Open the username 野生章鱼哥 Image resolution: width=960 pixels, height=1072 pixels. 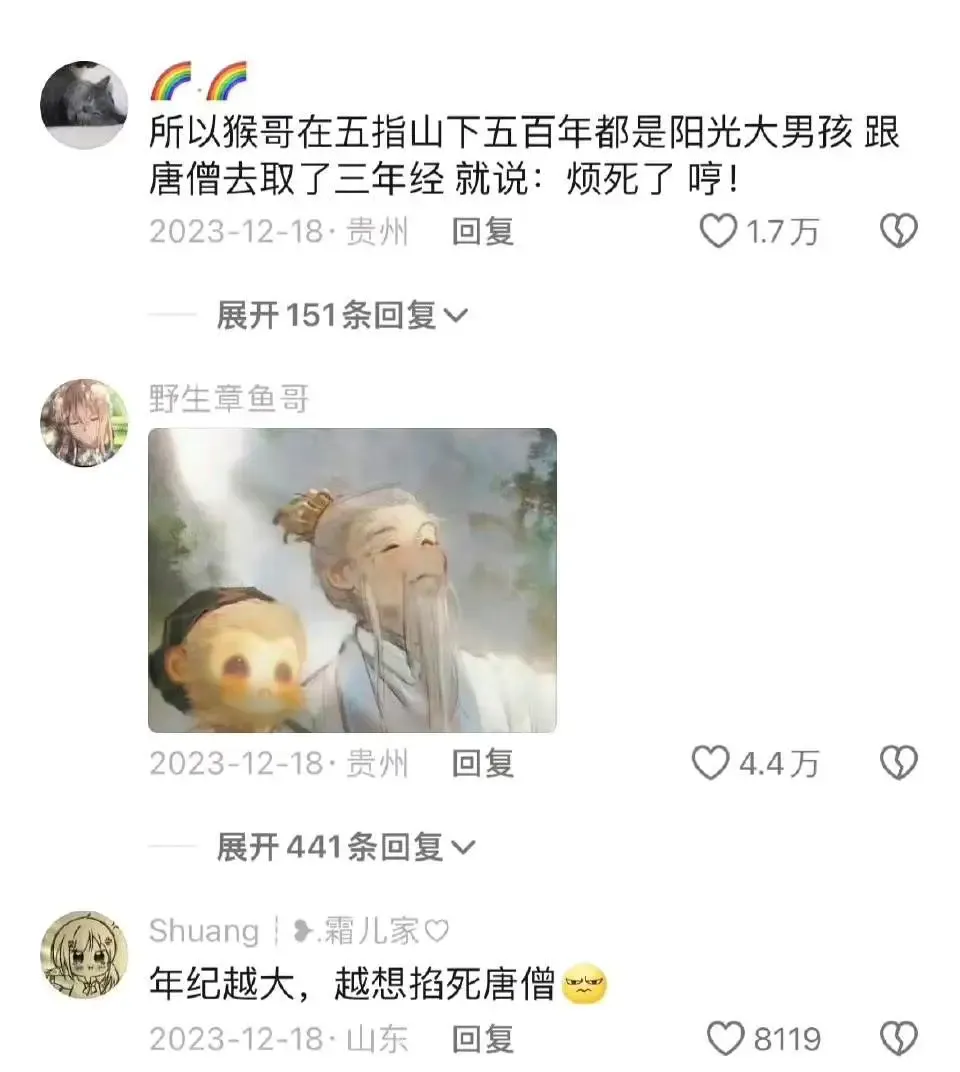point(229,399)
